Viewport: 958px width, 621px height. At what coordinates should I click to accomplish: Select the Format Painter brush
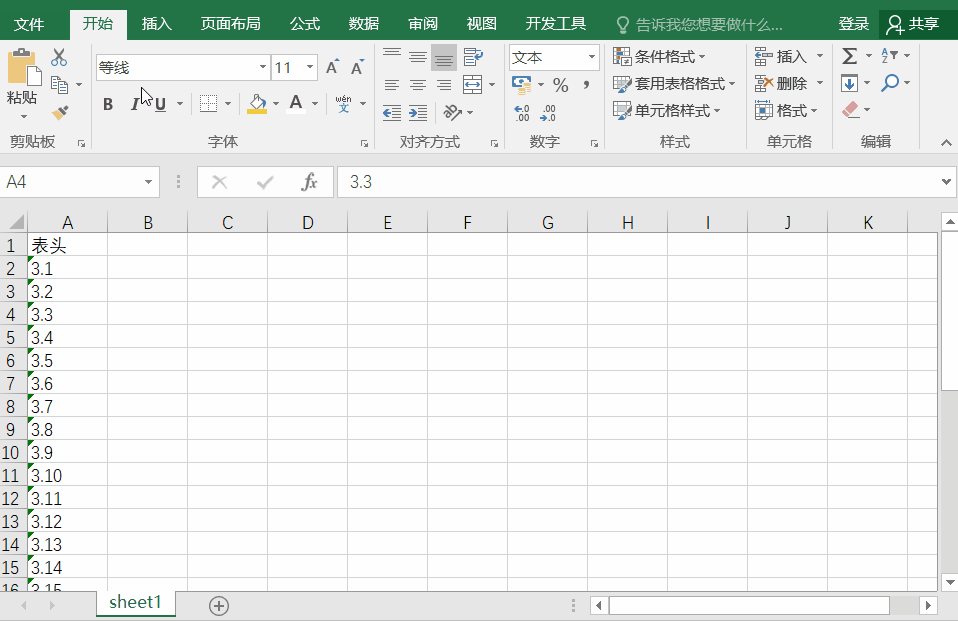tap(60, 112)
